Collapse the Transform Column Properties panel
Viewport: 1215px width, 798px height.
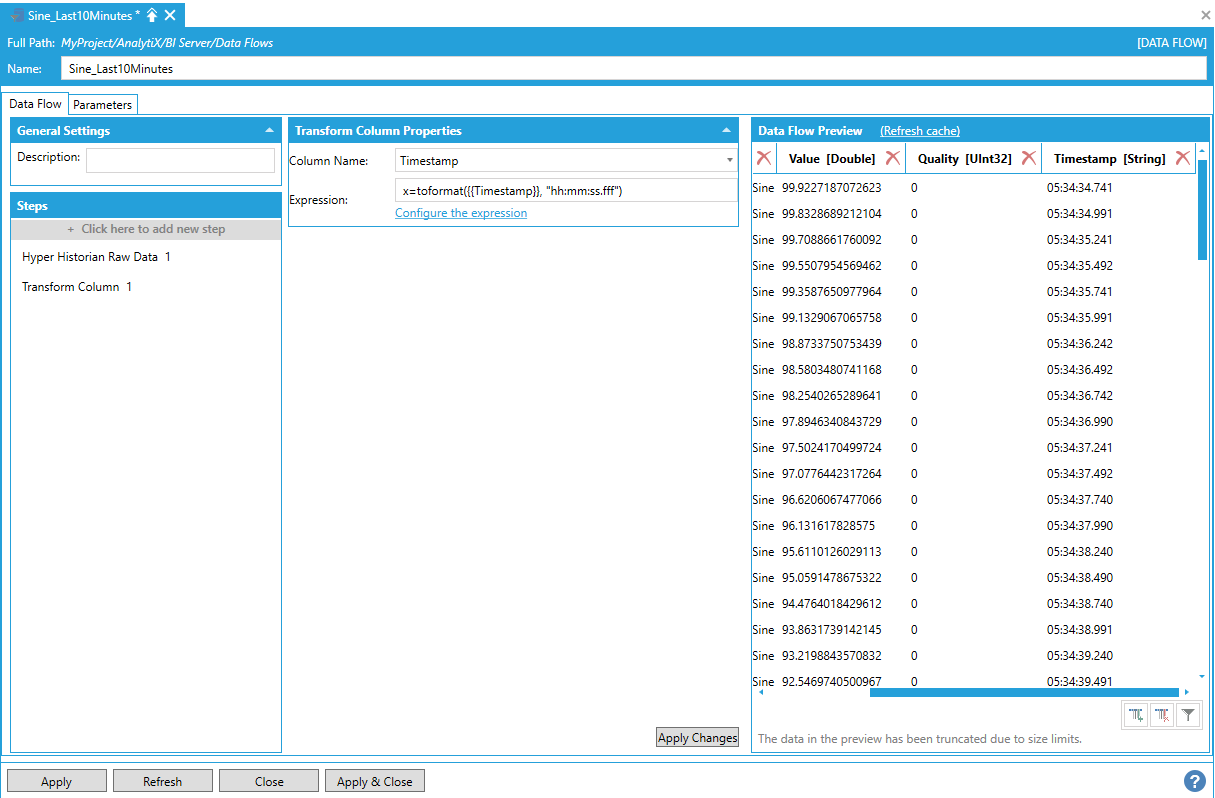pos(726,131)
